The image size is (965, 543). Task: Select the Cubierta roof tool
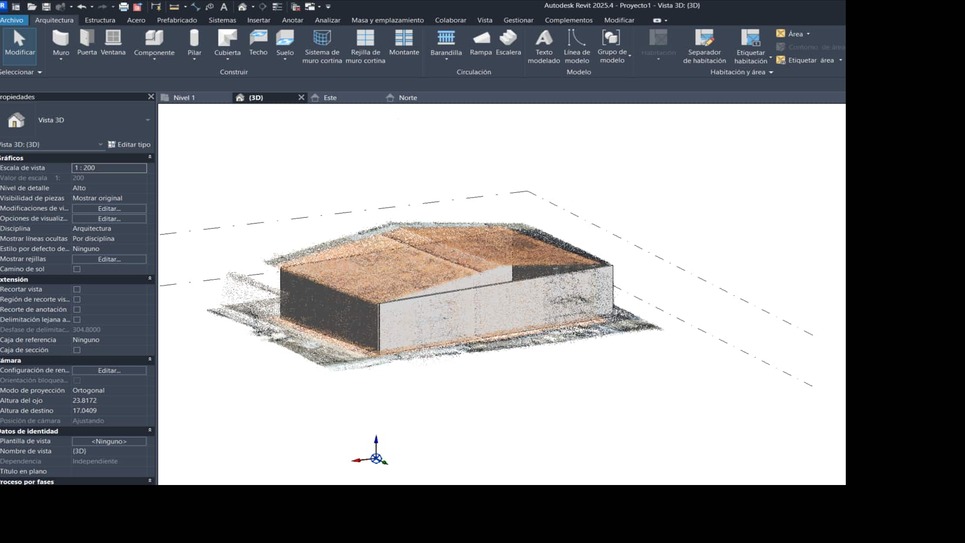(227, 43)
